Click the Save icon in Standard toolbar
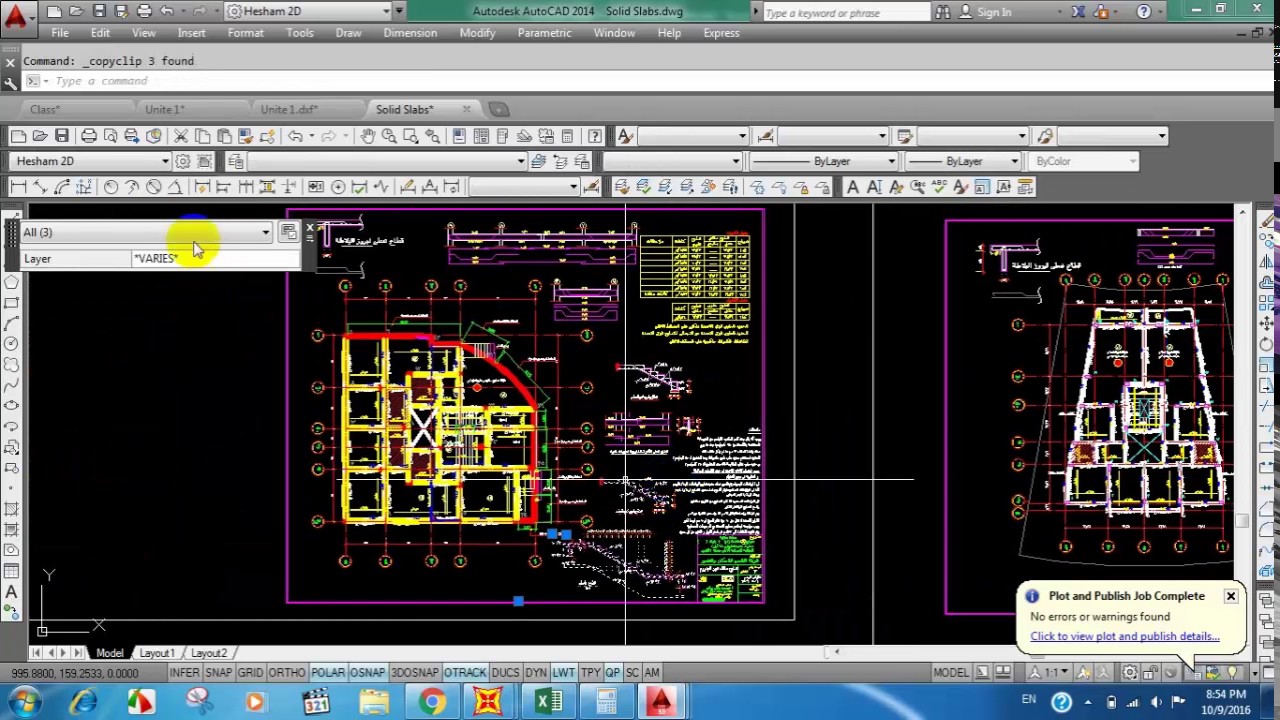The image size is (1280, 720). [x=62, y=136]
